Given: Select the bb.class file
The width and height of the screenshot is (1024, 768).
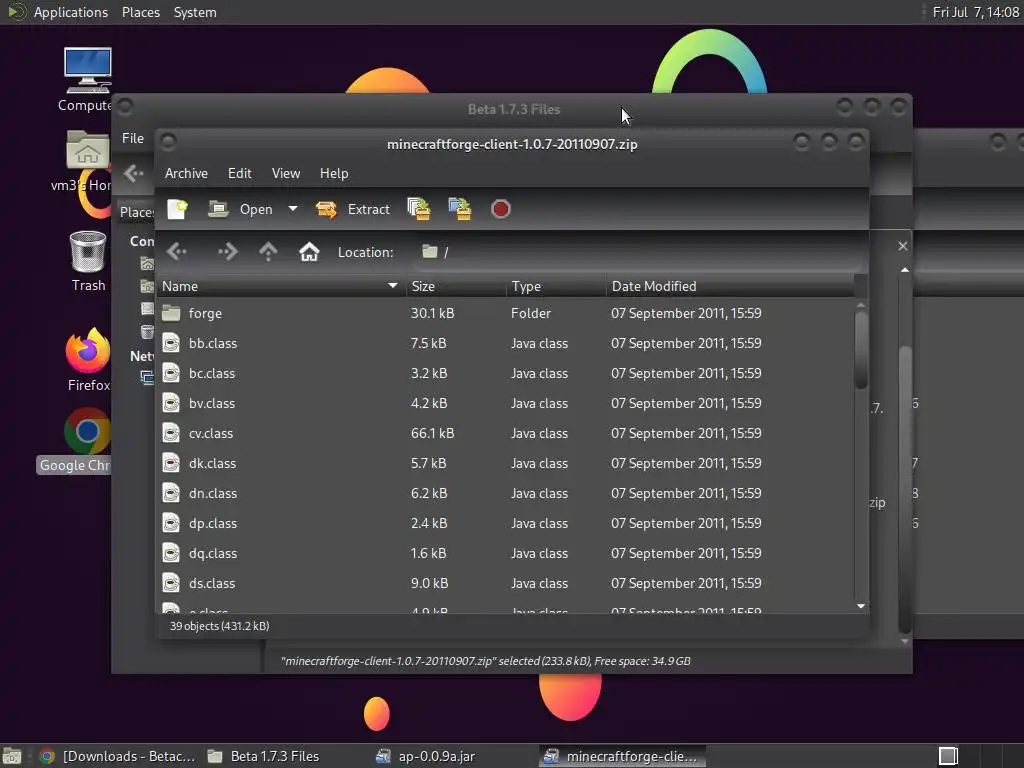Looking at the screenshot, I should coord(506,344).
